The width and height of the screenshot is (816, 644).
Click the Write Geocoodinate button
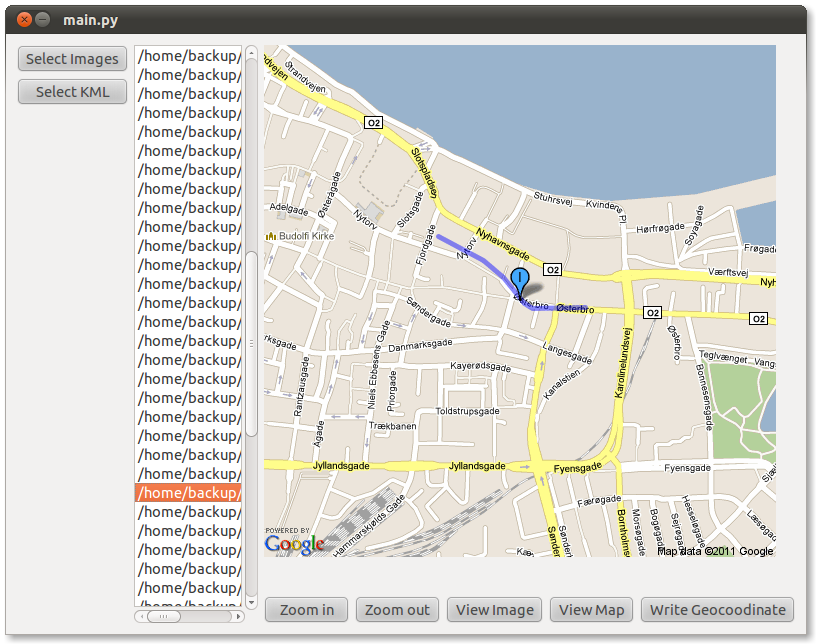coord(717,610)
